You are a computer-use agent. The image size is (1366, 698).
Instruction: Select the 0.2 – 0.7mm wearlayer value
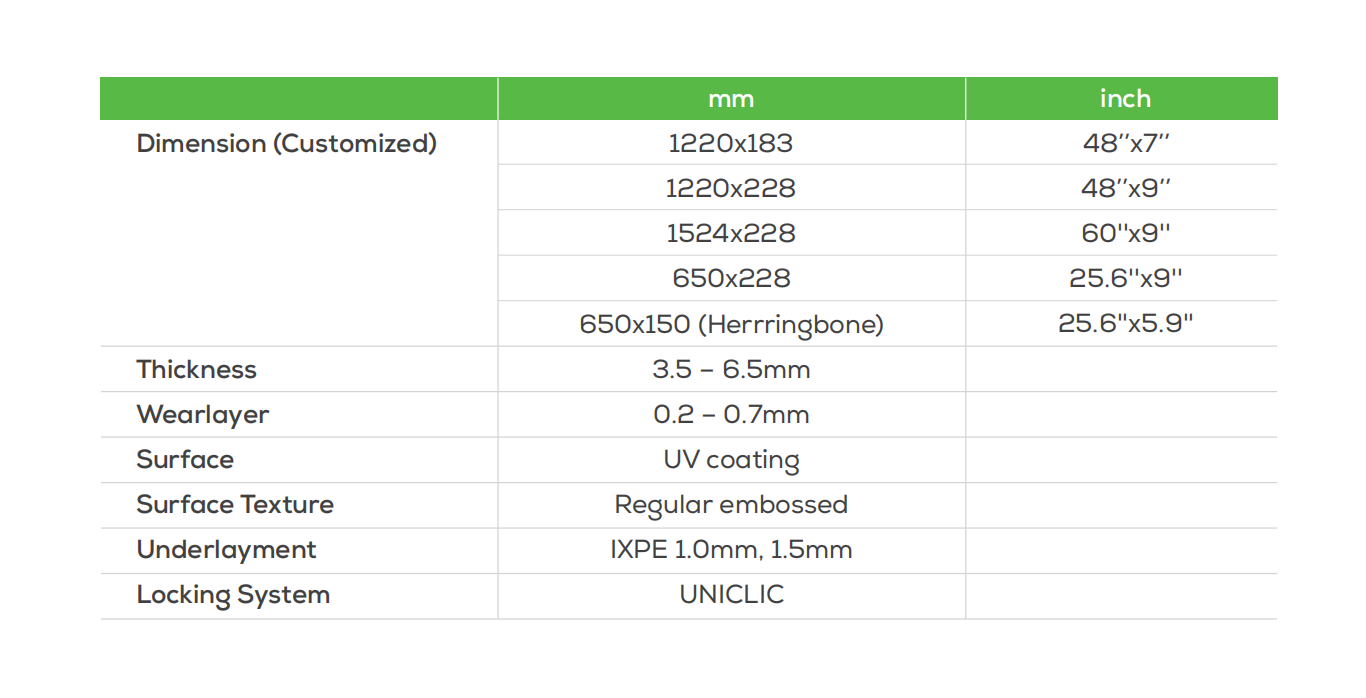coord(731,414)
